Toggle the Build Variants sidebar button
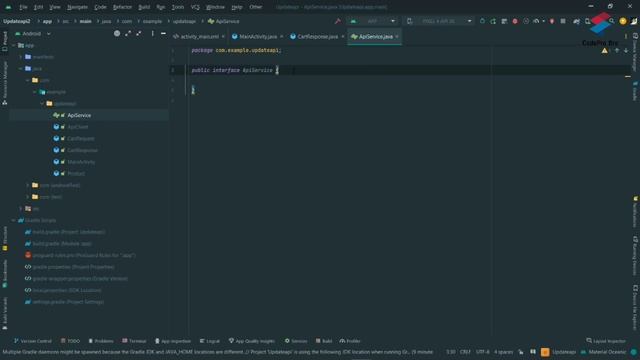Image resolution: width=640 pixels, height=360 pixels. pos(4,313)
